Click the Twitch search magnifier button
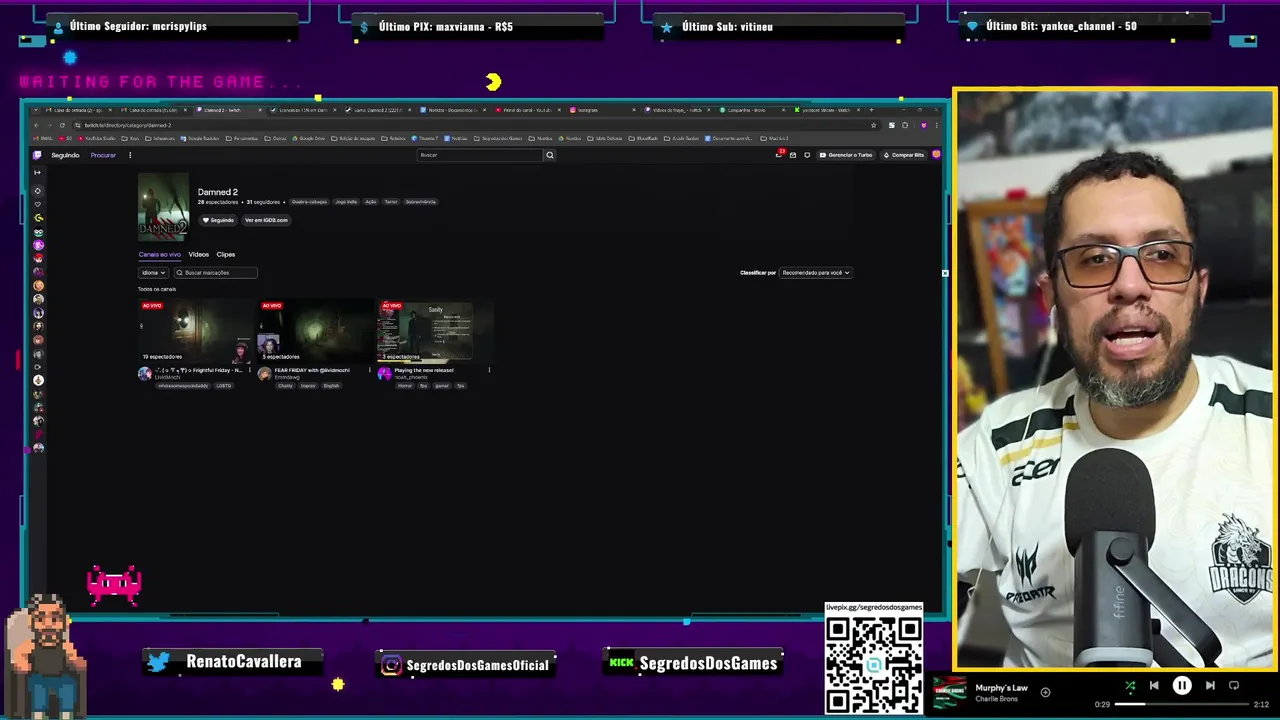The width and height of the screenshot is (1280, 720). point(549,155)
